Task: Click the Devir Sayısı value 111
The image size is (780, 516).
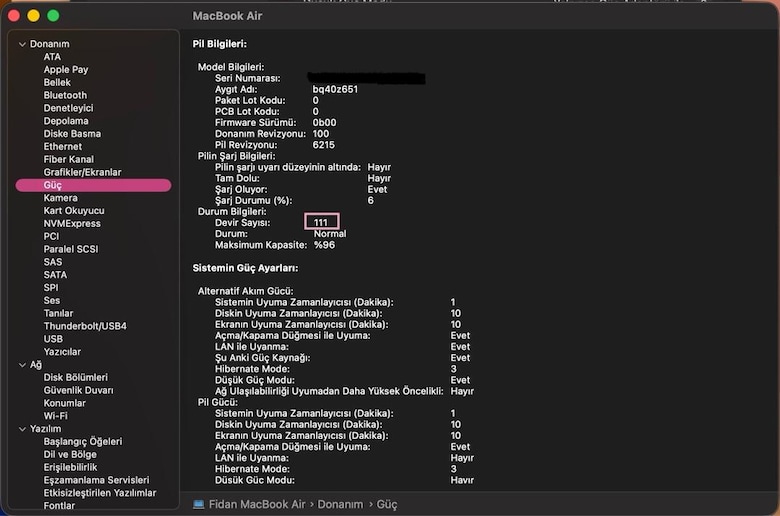Action: tap(321, 222)
